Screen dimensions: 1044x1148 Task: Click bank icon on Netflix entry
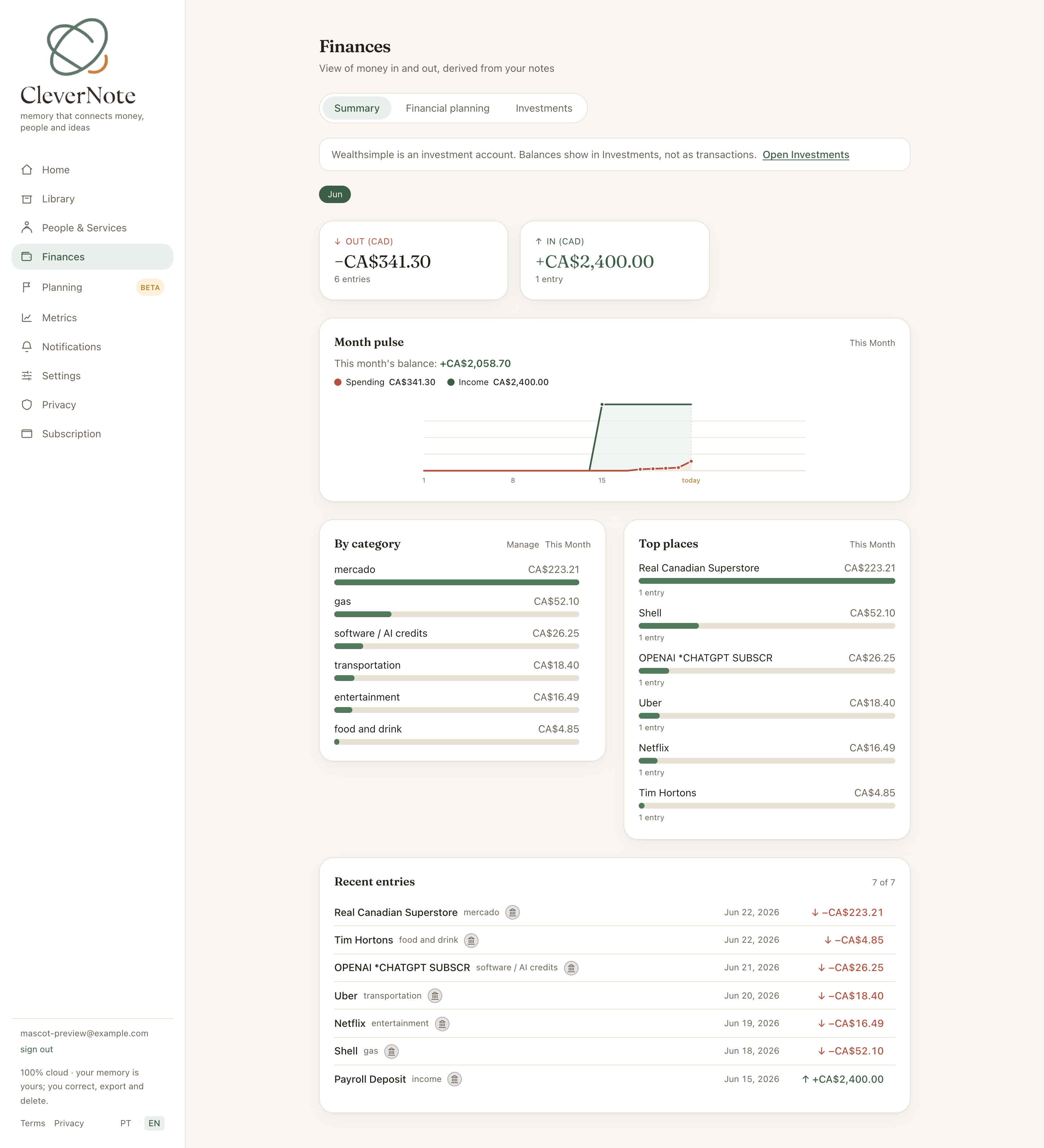[x=442, y=1024]
